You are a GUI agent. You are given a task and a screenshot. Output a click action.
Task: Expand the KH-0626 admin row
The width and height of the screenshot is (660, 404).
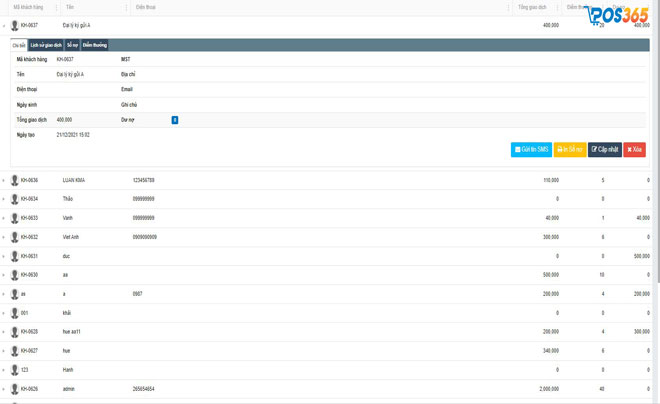click(x=4, y=389)
